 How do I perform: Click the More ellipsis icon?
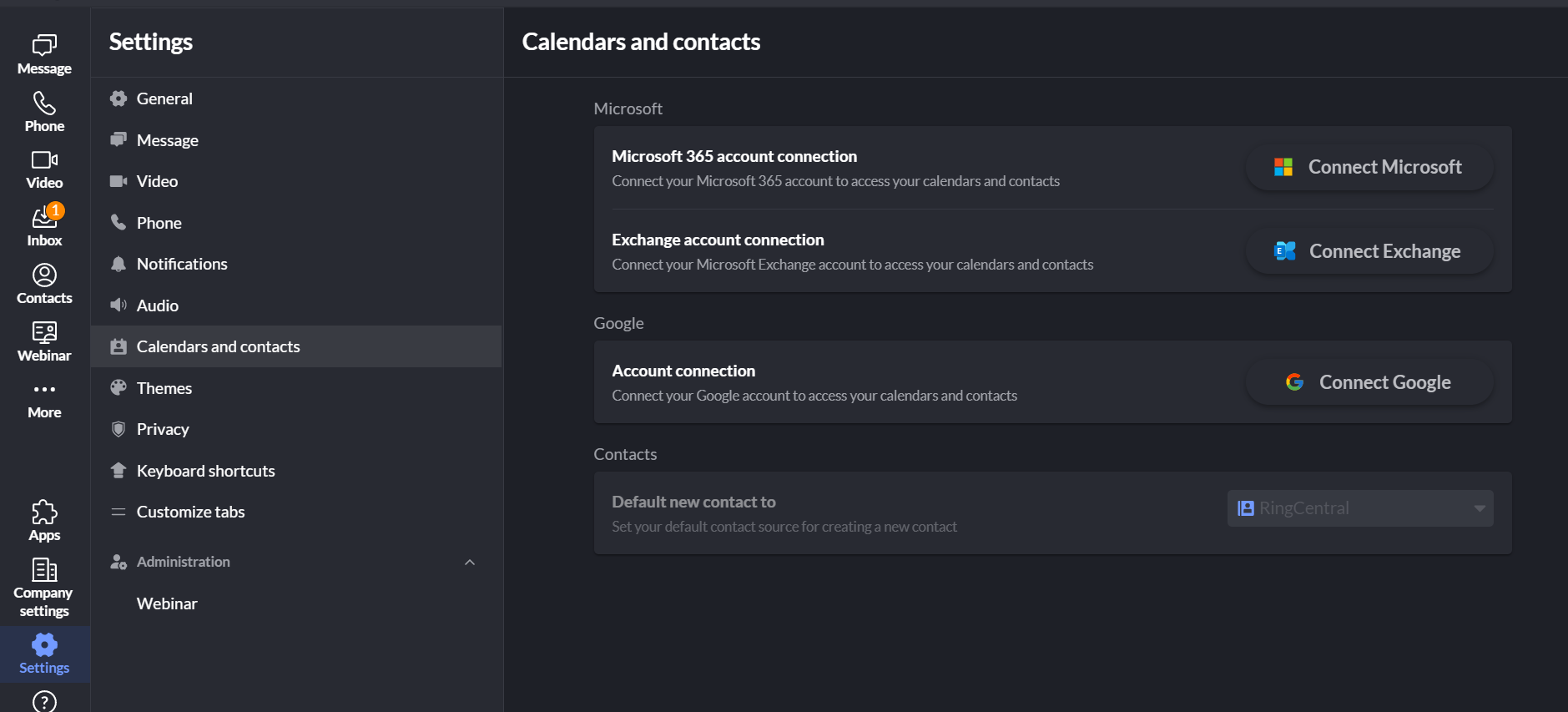[x=44, y=390]
